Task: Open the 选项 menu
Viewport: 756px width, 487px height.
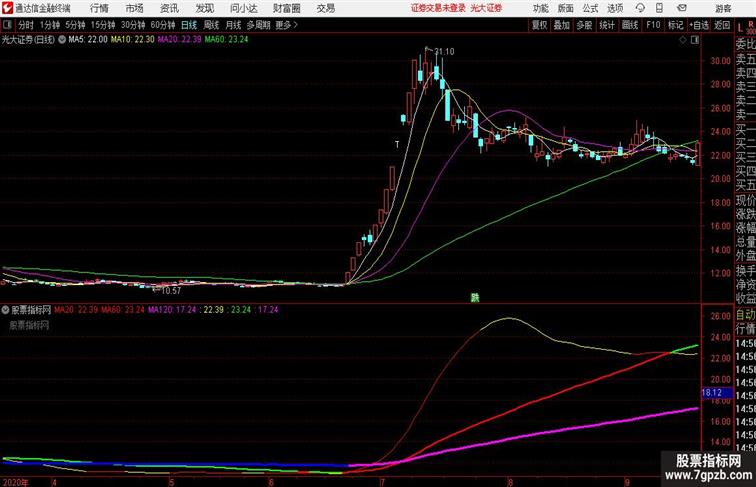Action: click(x=615, y=8)
